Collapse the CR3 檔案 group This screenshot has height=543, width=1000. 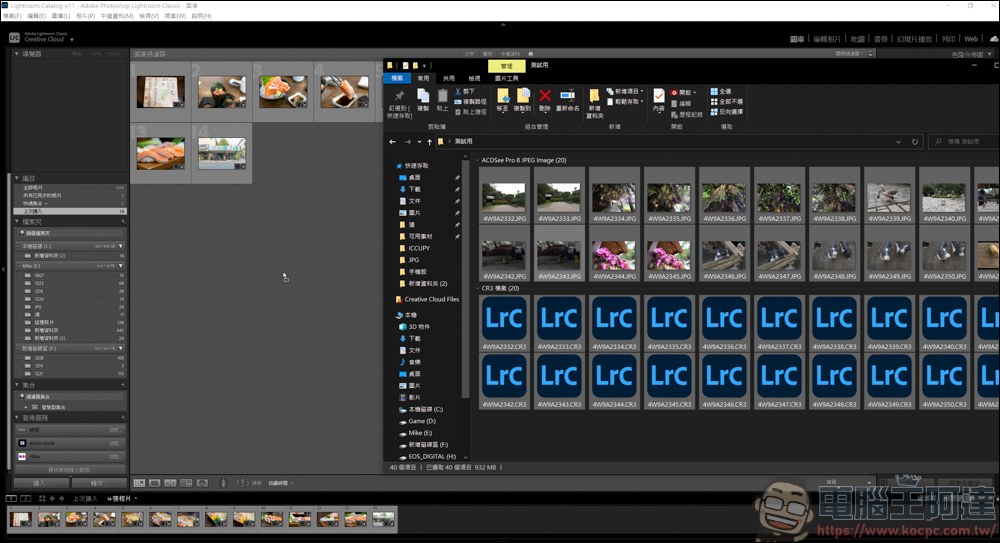478,288
